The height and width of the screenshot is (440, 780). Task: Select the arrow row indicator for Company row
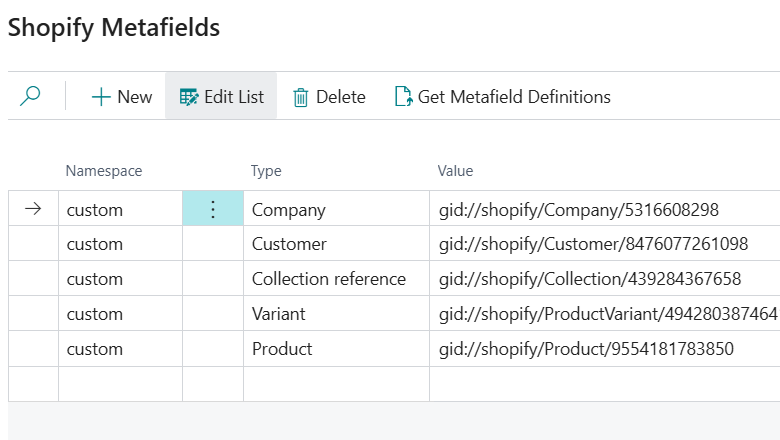click(33, 208)
